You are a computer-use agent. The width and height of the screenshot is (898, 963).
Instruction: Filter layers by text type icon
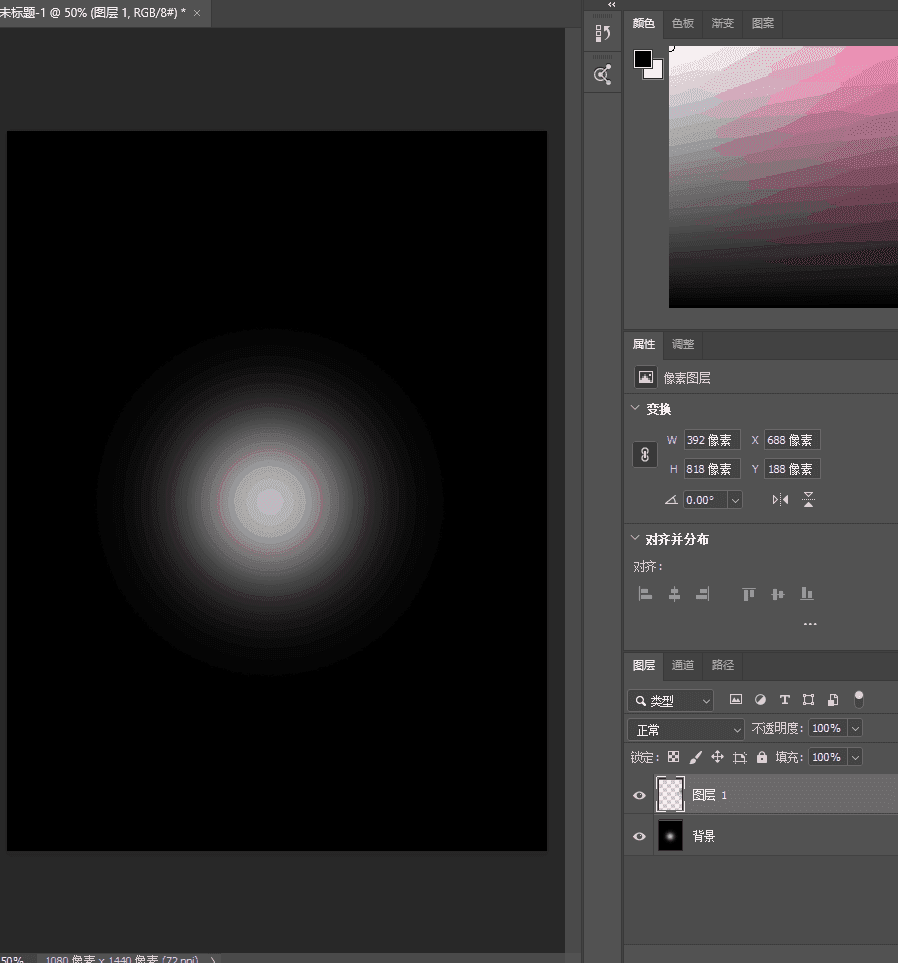tap(784, 700)
